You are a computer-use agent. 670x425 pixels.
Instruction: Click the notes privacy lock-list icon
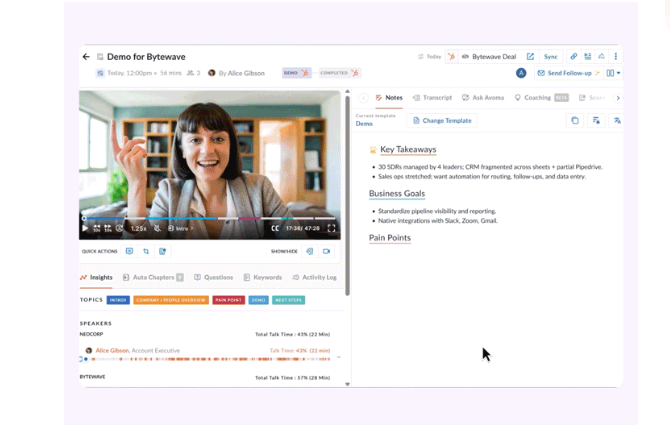[596, 120]
